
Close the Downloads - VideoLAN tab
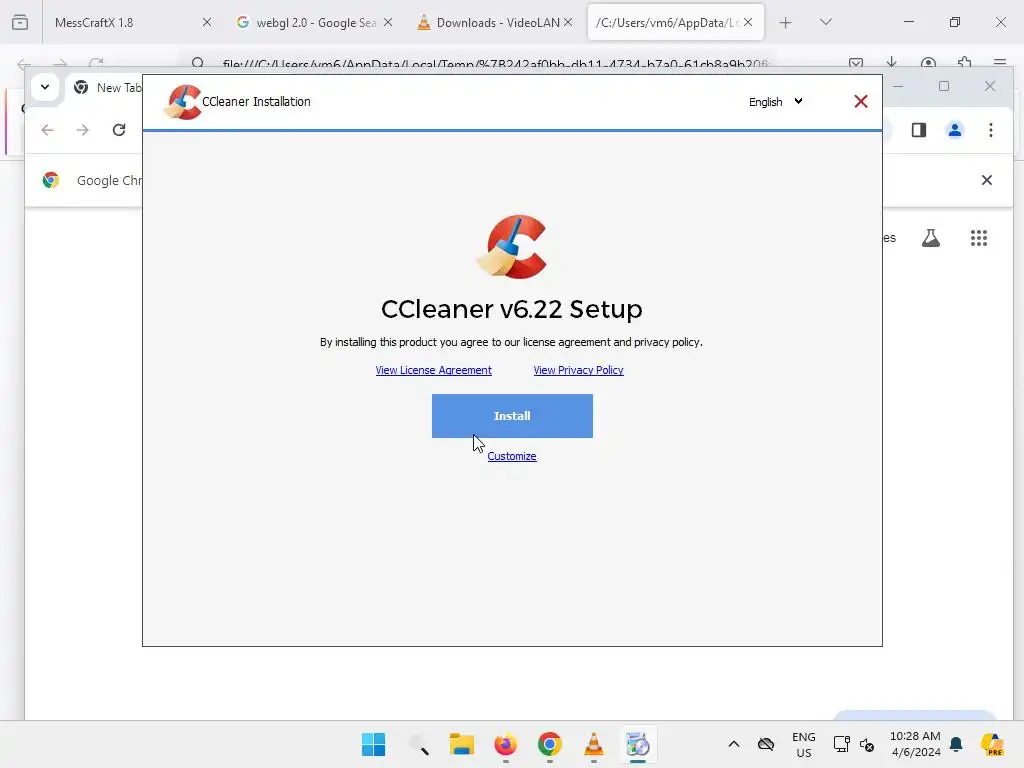pos(568,22)
